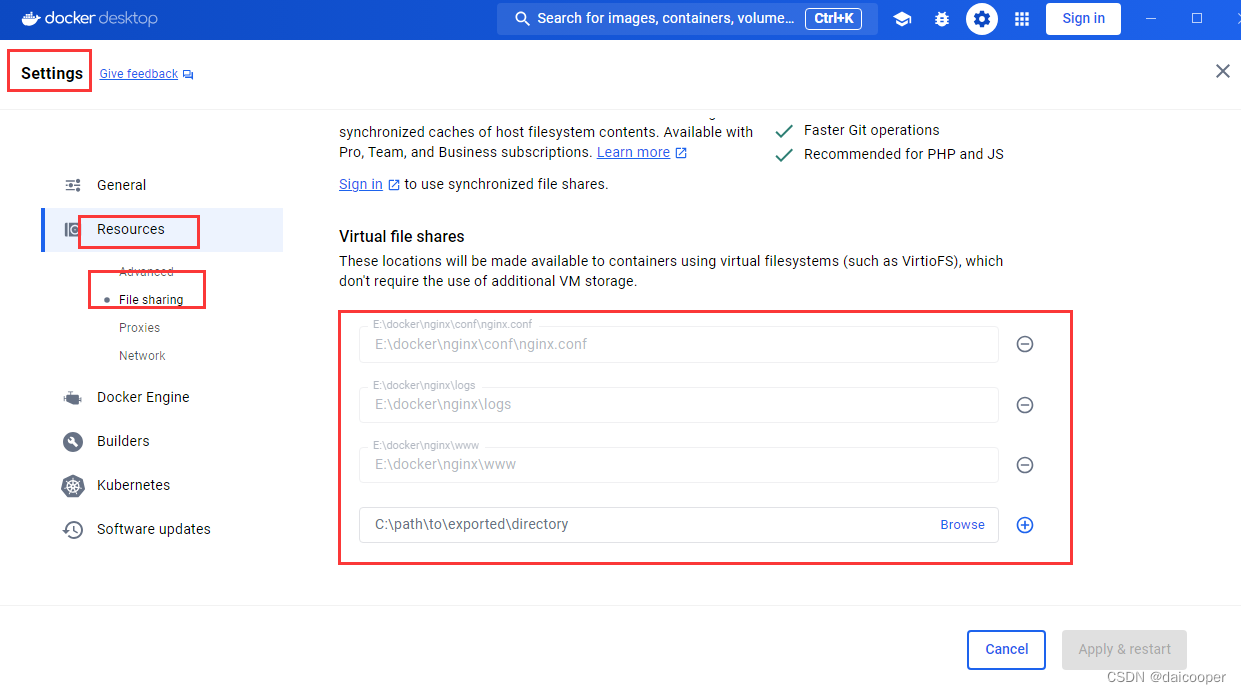This screenshot has width=1241, height=694.
Task: Click the E:\docker\nginx\www path field
Action: 679,465
